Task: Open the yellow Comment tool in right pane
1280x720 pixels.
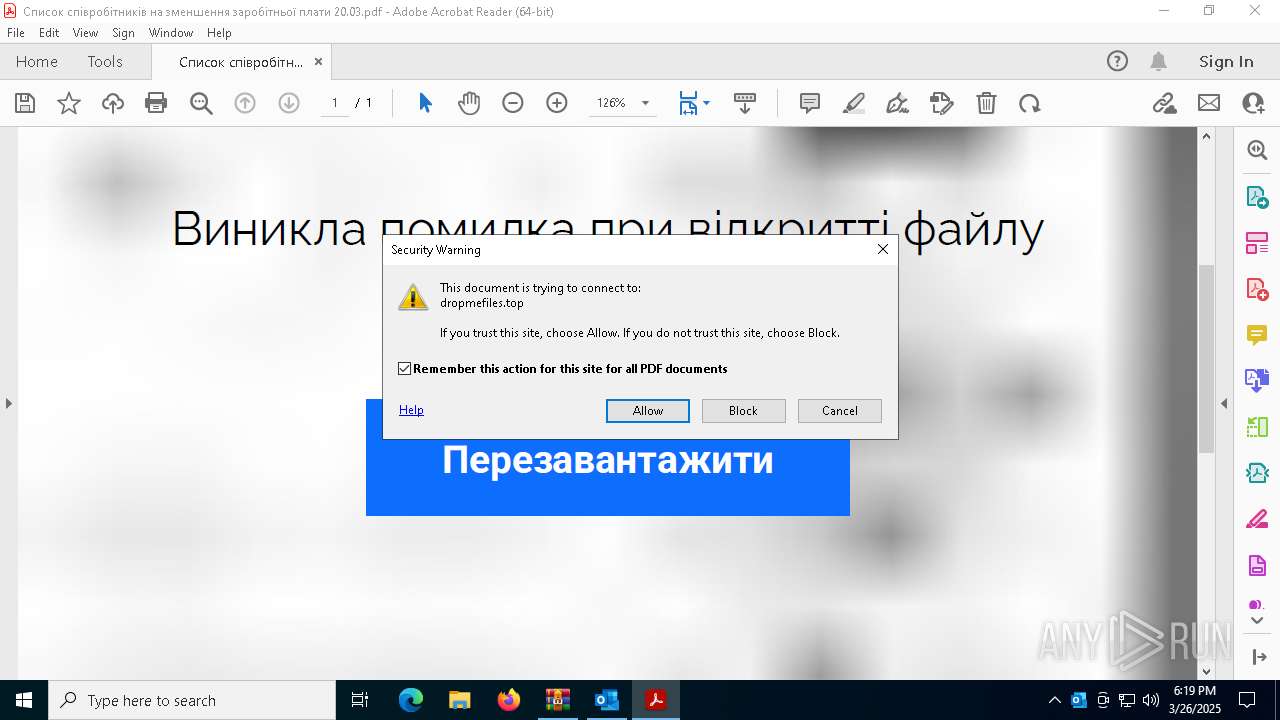Action: (x=1257, y=335)
